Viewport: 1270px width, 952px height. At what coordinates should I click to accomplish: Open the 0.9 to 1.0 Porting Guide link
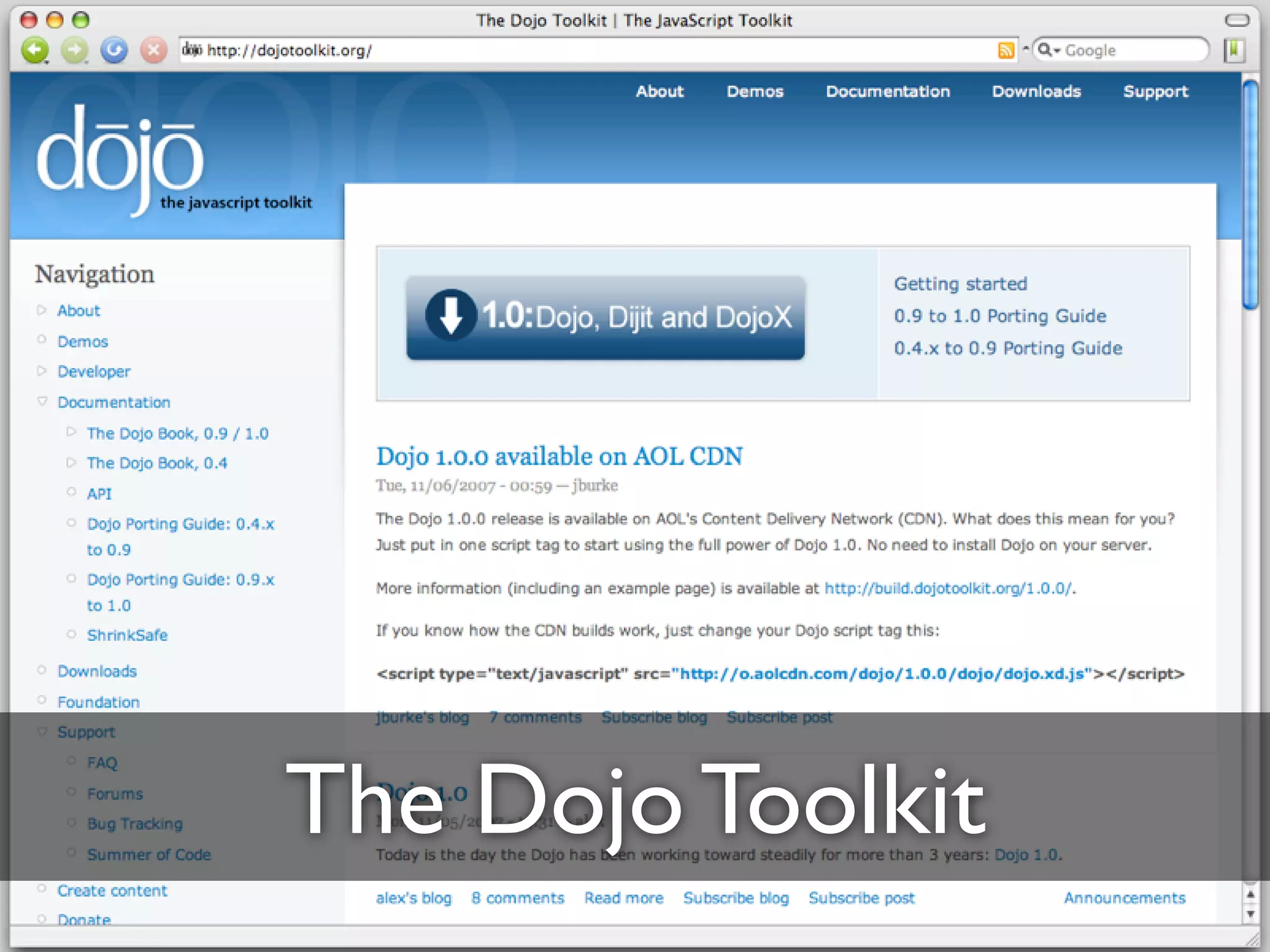coord(1000,316)
